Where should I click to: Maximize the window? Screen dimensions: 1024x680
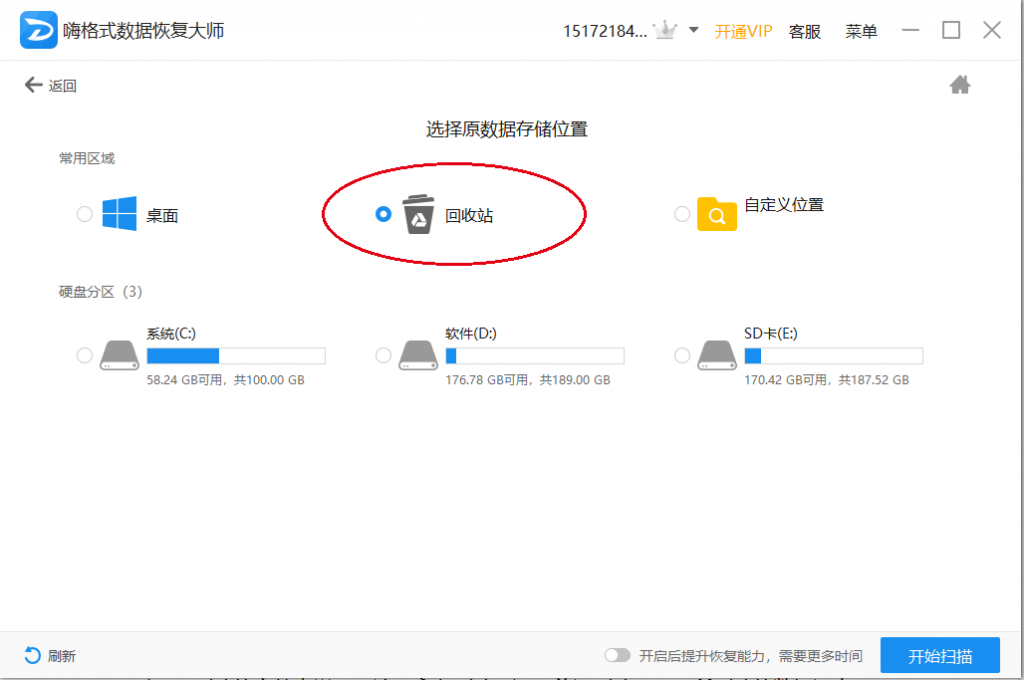point(951,30)
